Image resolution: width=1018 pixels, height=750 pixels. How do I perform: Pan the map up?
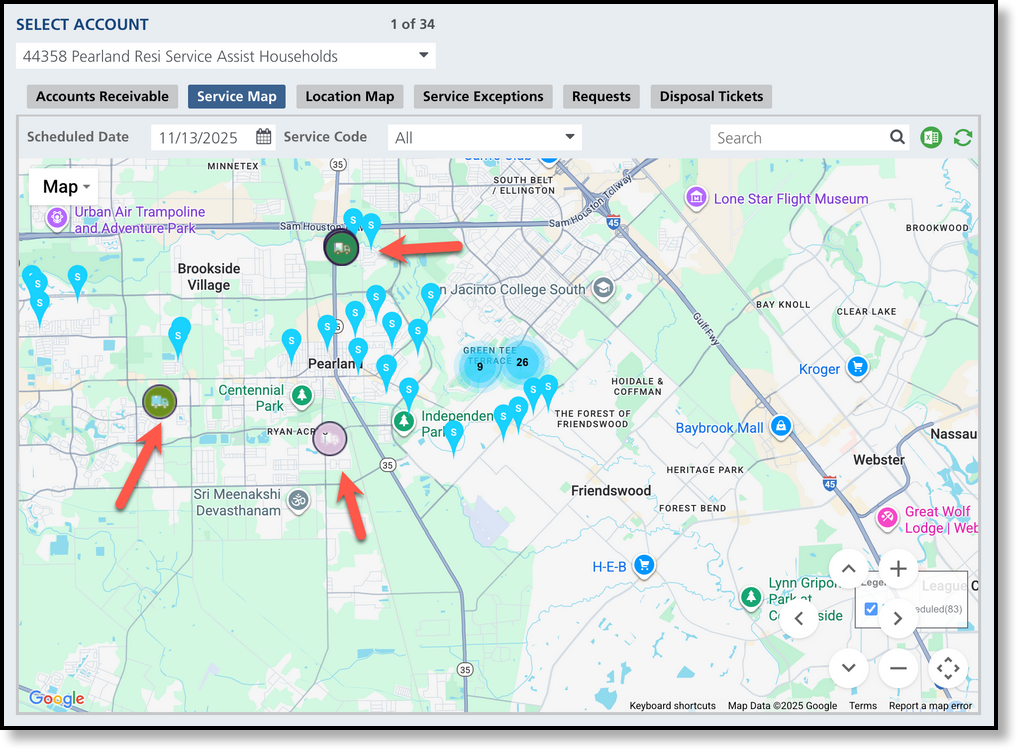(848, 568)
